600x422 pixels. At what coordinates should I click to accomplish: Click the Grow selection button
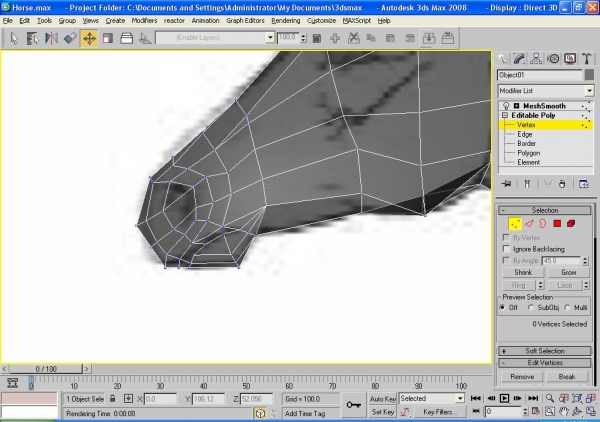pyautogui.click(x=569, y=272)
